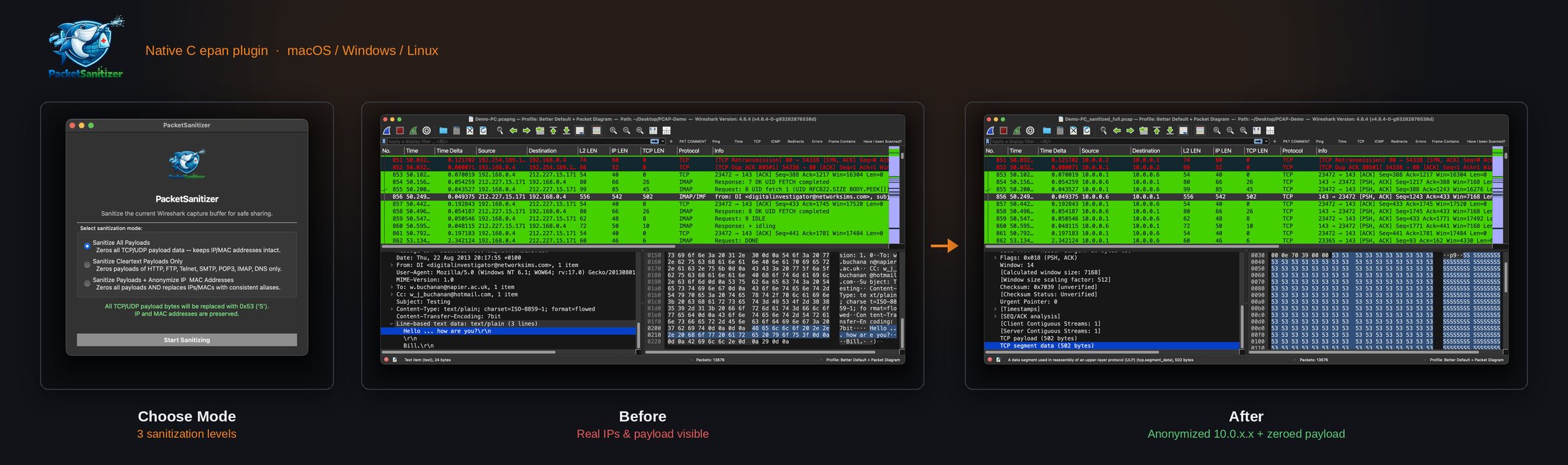Sort by Source column in Before window
The height and width of the screenshot is (465, 1568).
501,151
